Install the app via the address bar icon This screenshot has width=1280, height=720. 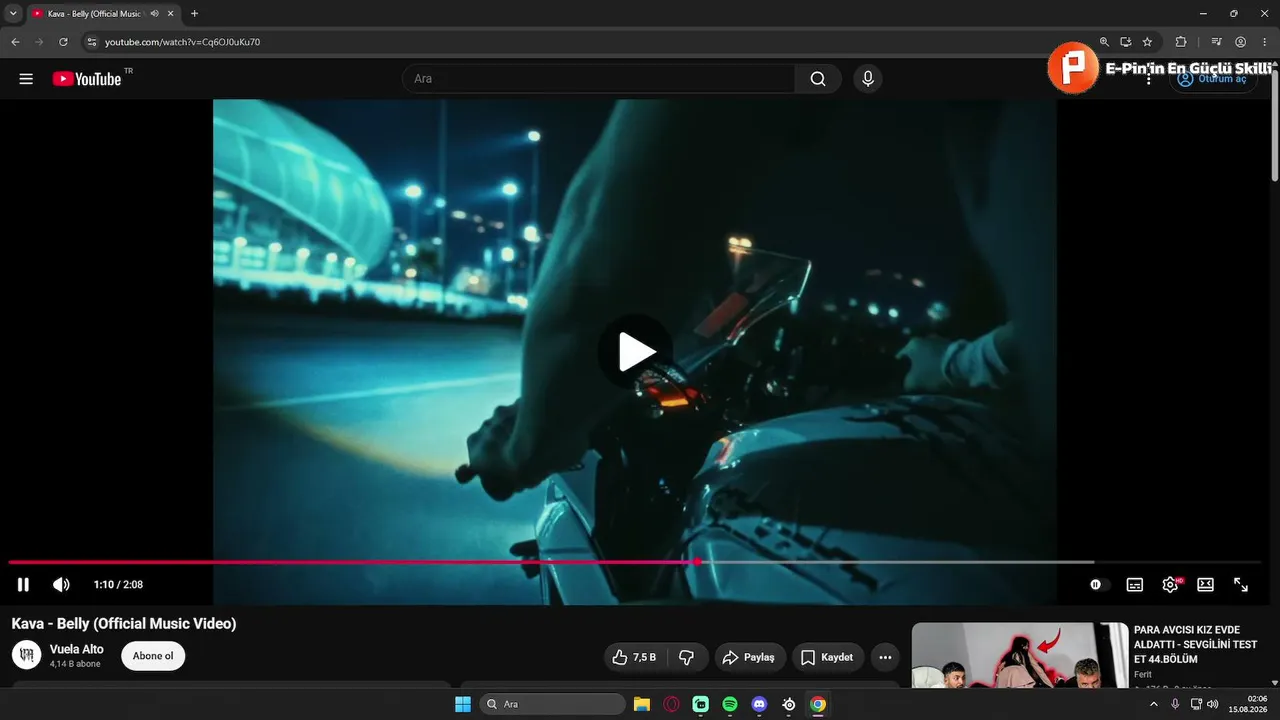[x=1126, y=42]
